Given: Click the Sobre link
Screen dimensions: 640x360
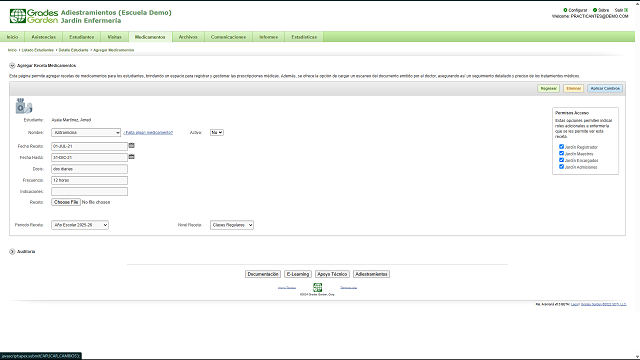Looking at the screenshot, I should (604, 10).
